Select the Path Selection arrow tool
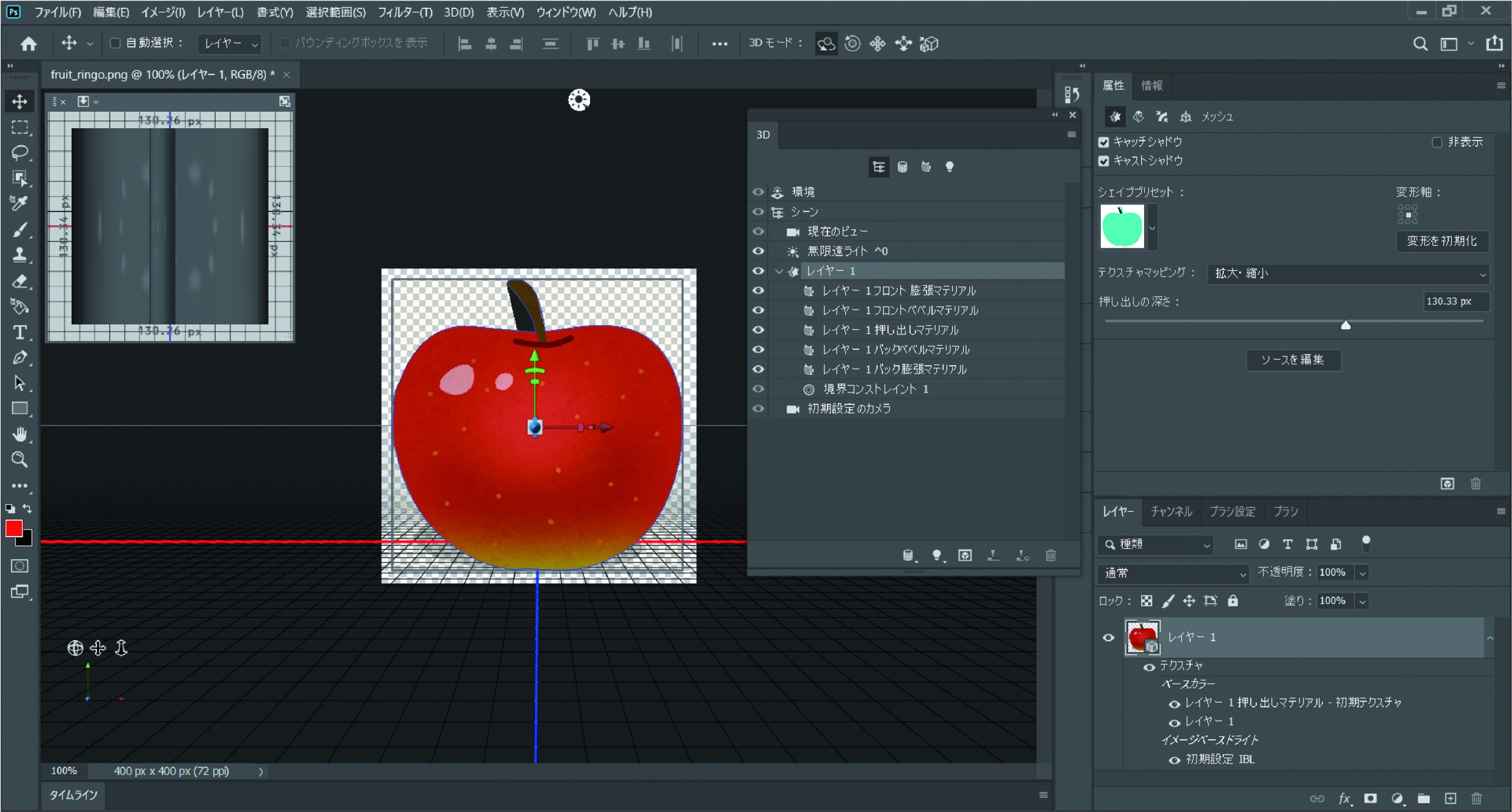This screenshot has height=812, width=1512. pos(19,383)
